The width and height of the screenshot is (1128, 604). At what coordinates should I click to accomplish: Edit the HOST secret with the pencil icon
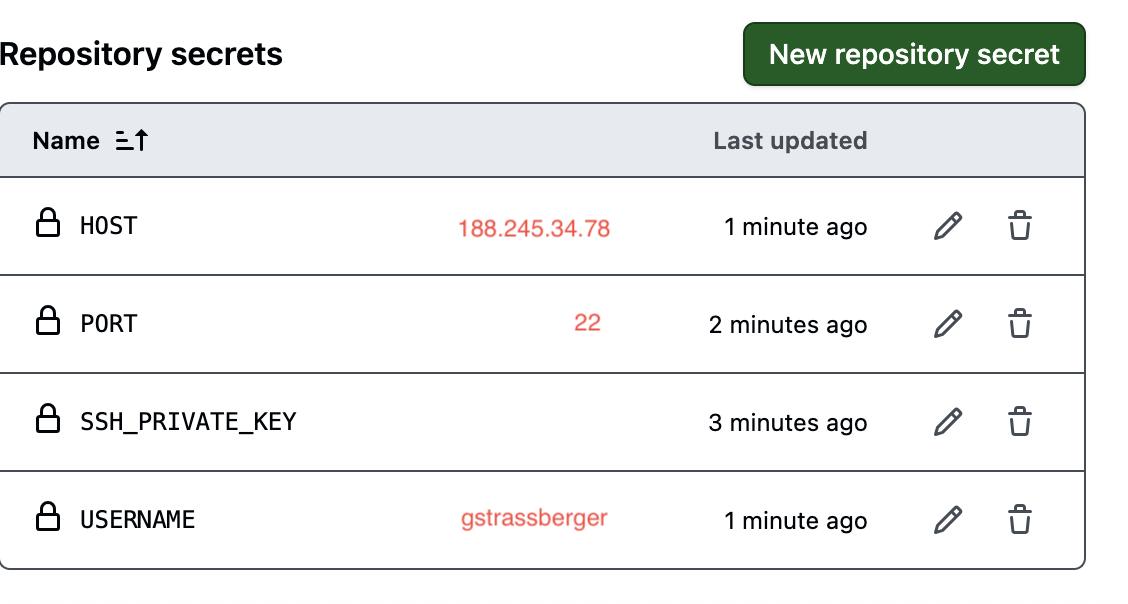tap(946, 226)
